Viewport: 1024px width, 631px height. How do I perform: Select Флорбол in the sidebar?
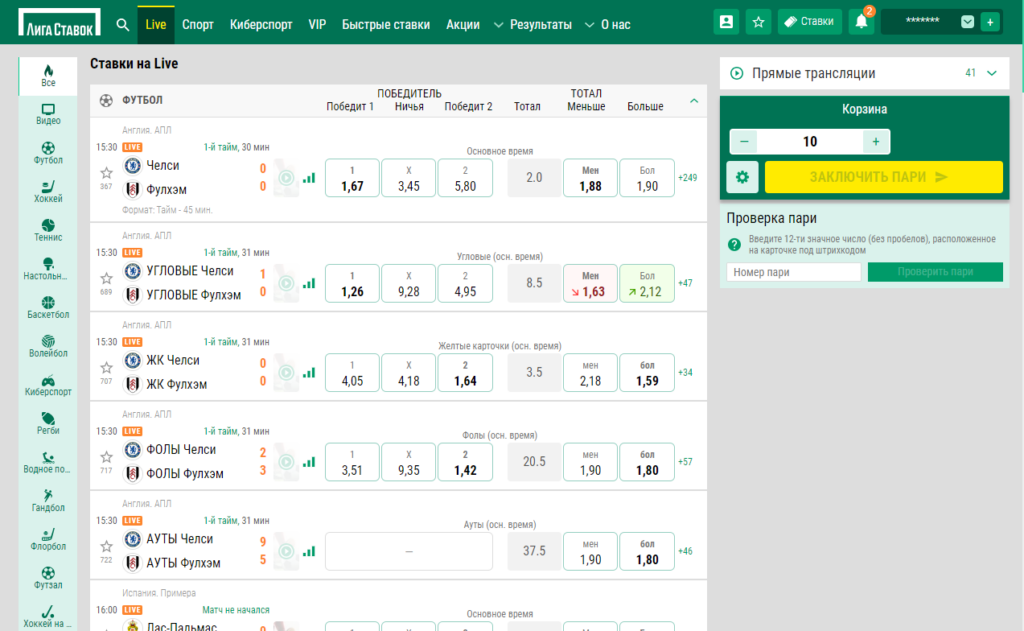point(48,539)
